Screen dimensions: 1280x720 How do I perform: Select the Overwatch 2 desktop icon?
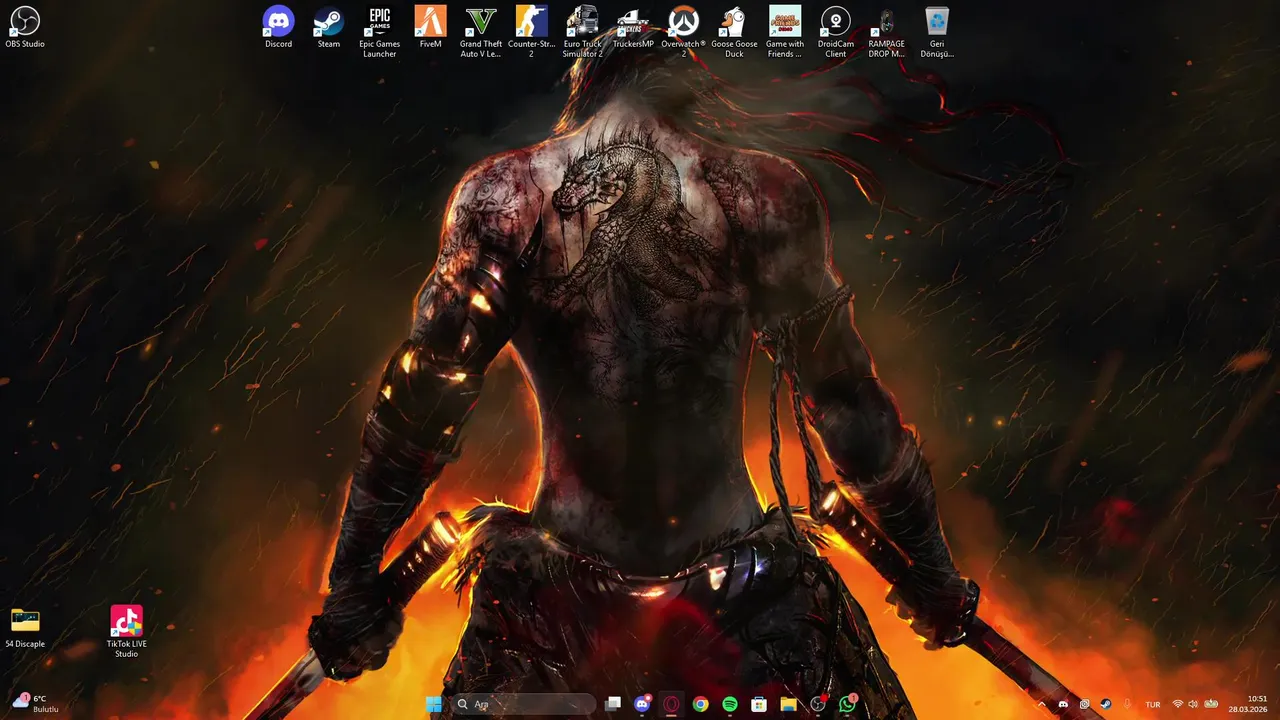pos(684,31)
